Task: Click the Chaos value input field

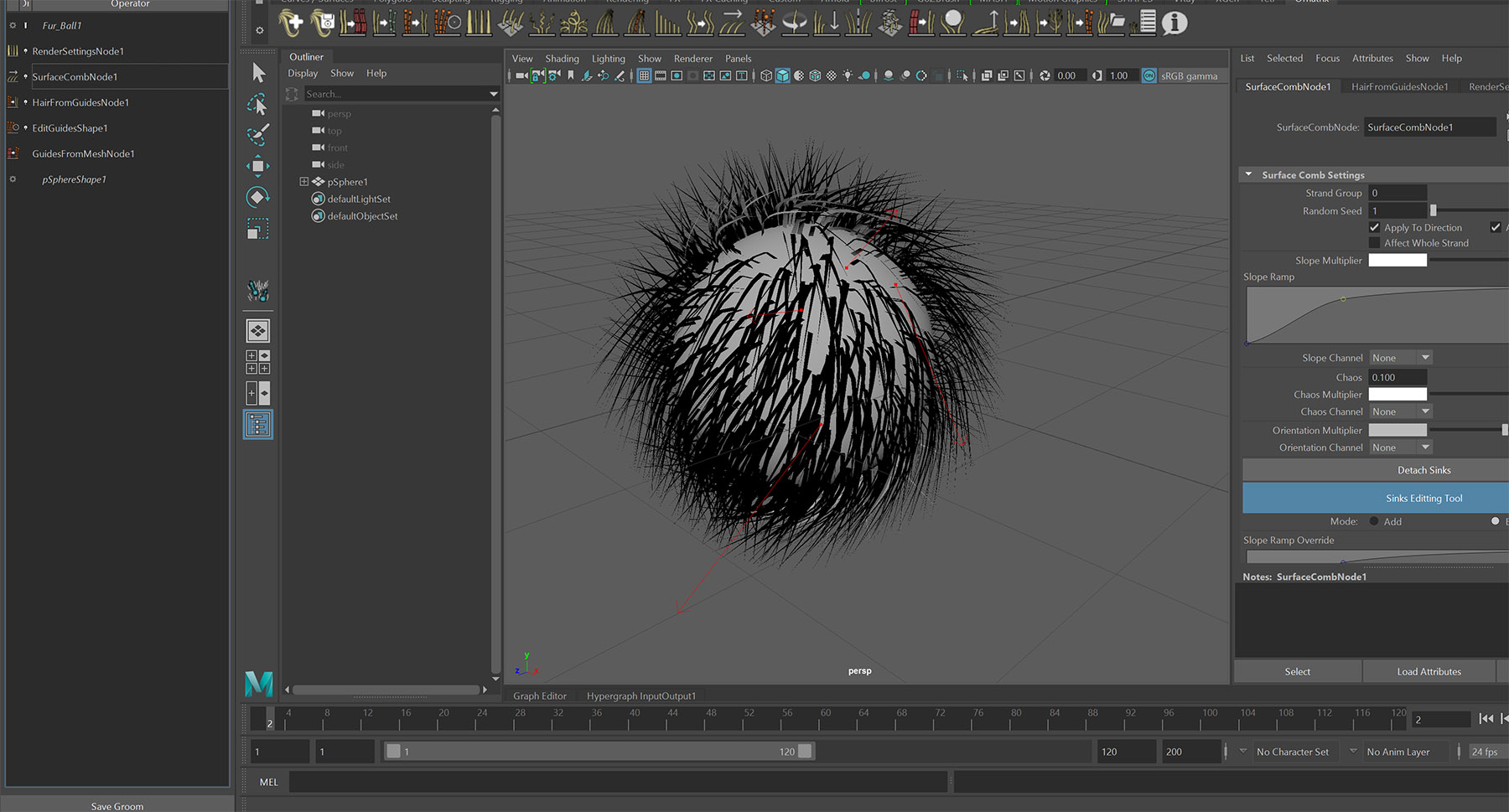Action: 1397,377
